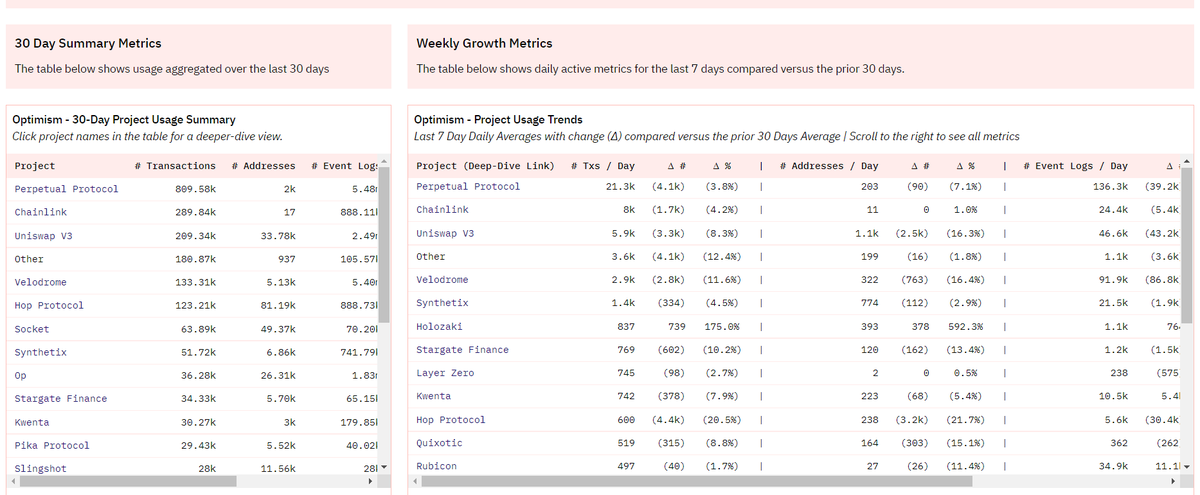Select the '30 Day Summary Metrics' heading
The width and height of the screenshot is (1200, 495).
point(88,43)
